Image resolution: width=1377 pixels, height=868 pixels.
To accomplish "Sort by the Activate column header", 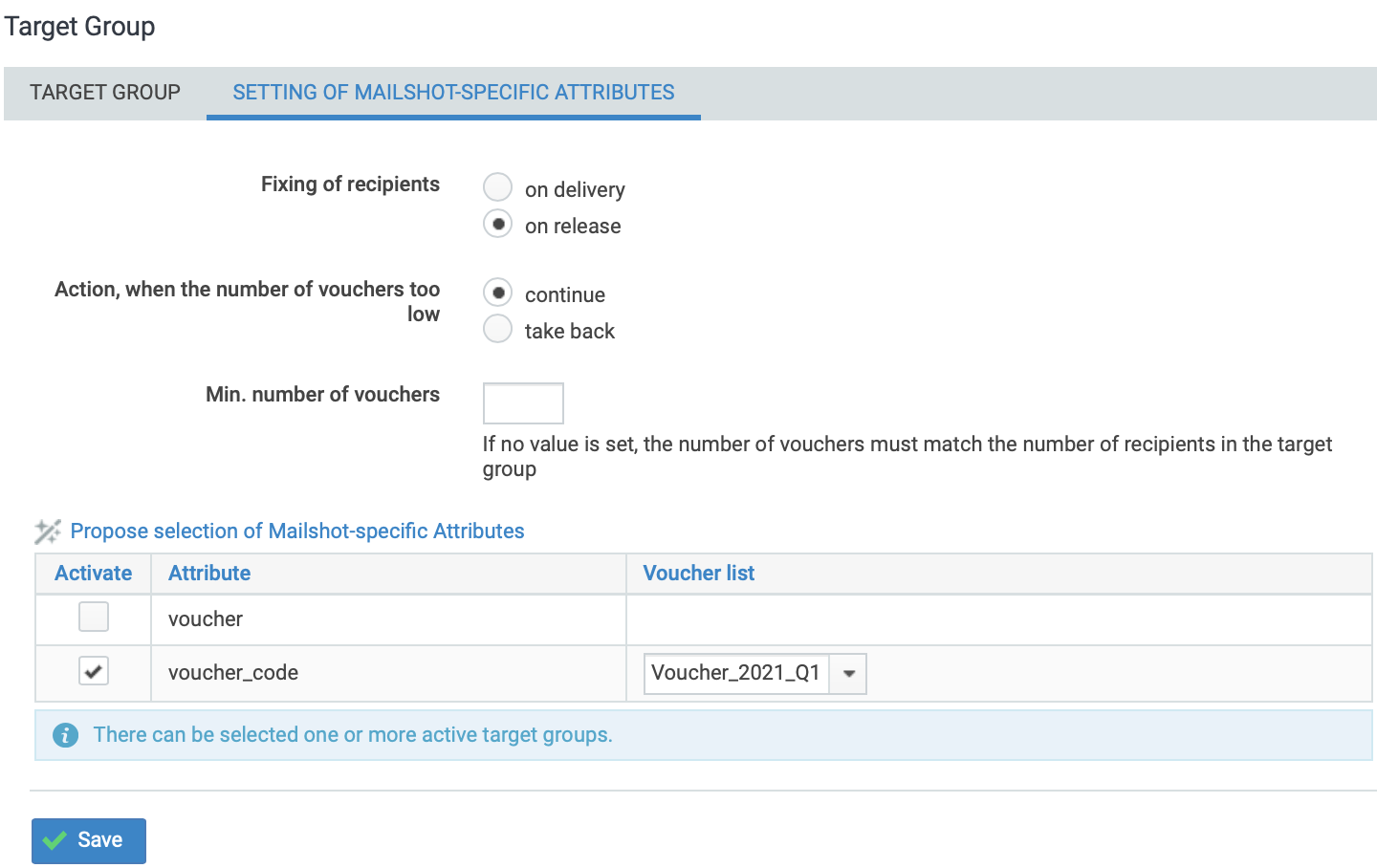I will [93, 573].
